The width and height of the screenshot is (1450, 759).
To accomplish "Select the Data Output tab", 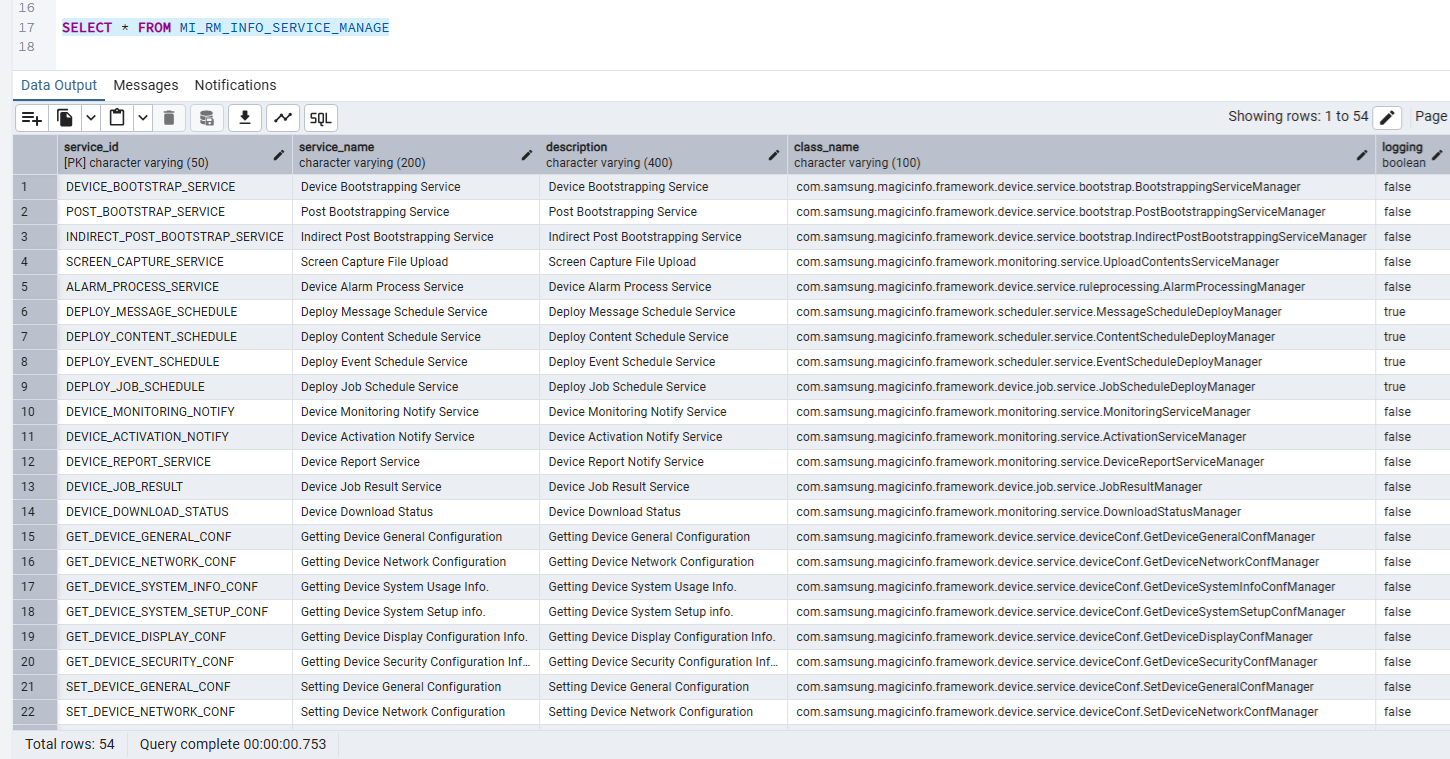I will click(x=59, y=85).
